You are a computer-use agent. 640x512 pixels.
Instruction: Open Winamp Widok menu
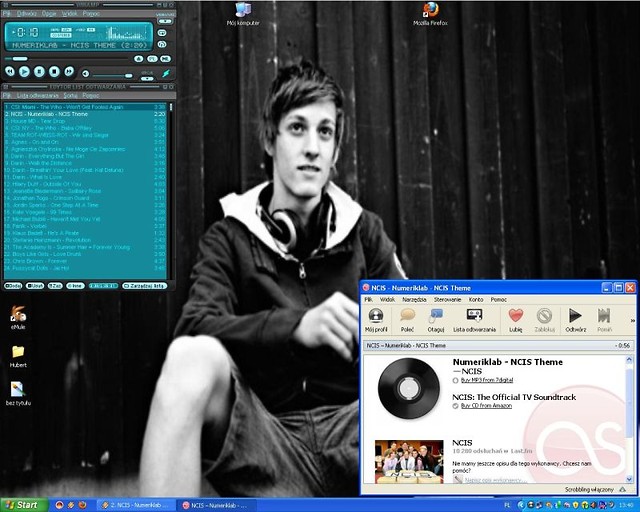[69, 13]
